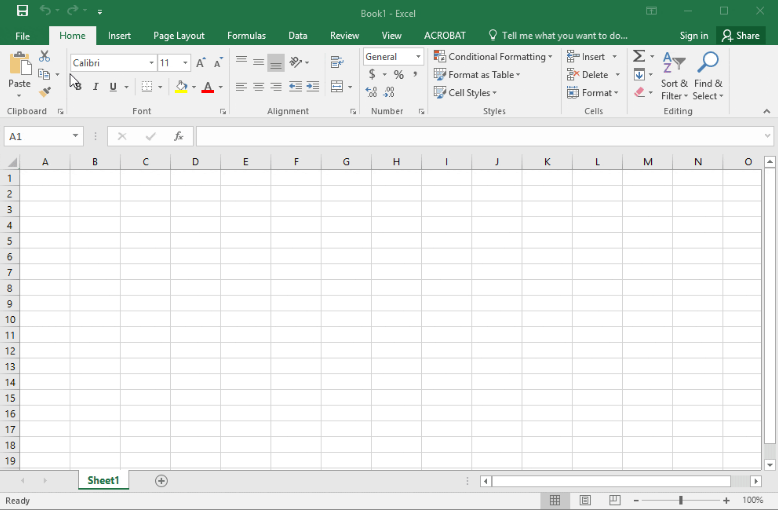This screenshot has height=510, width=778.
Task: Click the zoom slider handle
Action: point(681,500)
